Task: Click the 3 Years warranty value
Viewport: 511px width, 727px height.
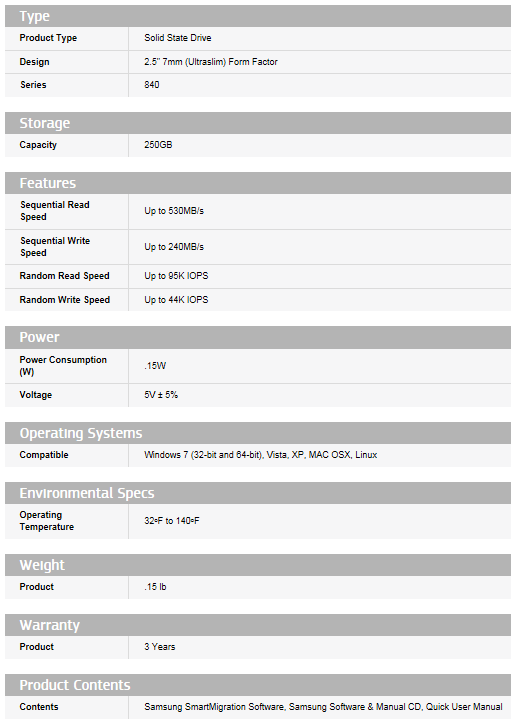Action: (160, 647)
